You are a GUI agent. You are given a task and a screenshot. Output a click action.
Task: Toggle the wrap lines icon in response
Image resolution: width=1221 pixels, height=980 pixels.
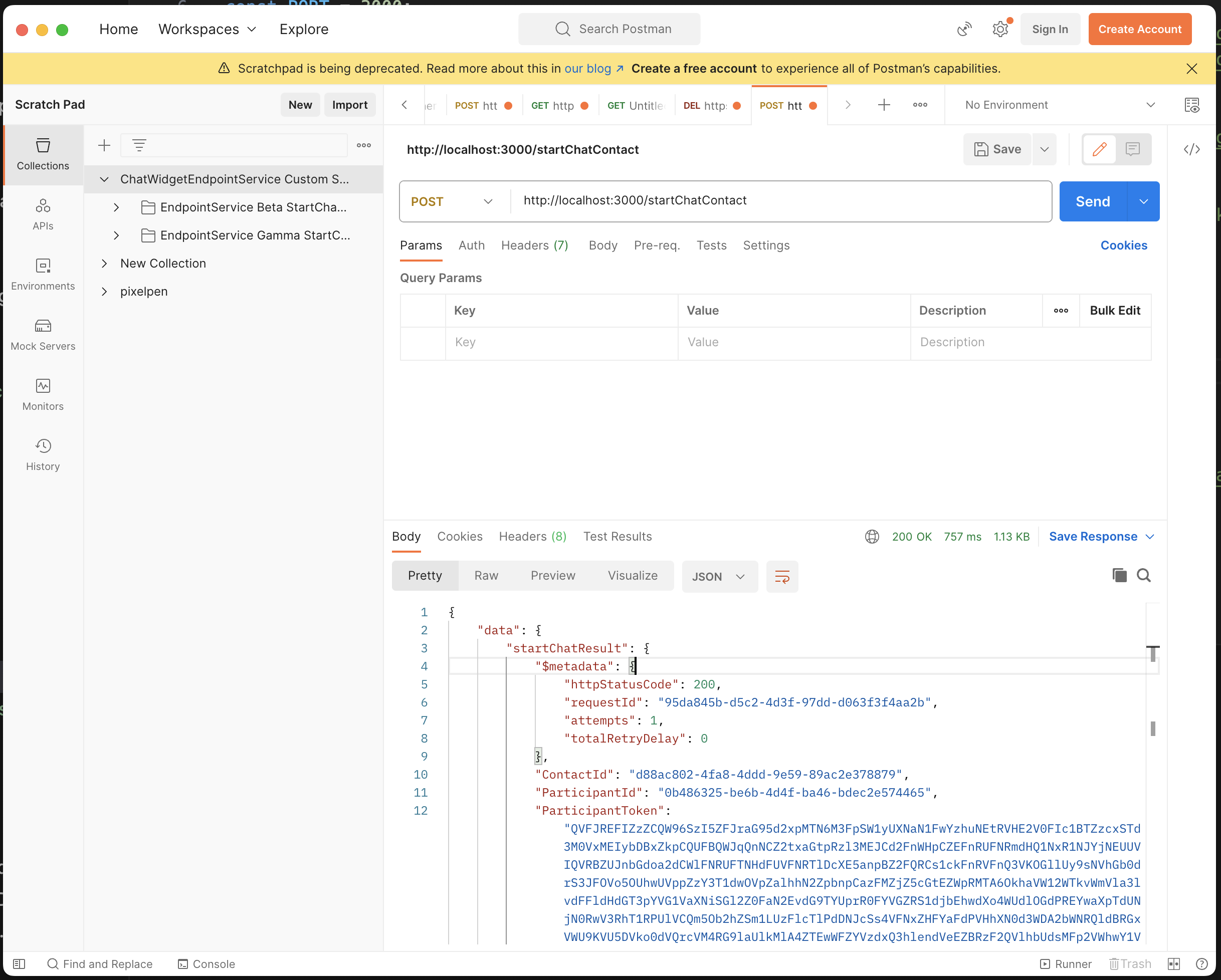coord(782,576)
